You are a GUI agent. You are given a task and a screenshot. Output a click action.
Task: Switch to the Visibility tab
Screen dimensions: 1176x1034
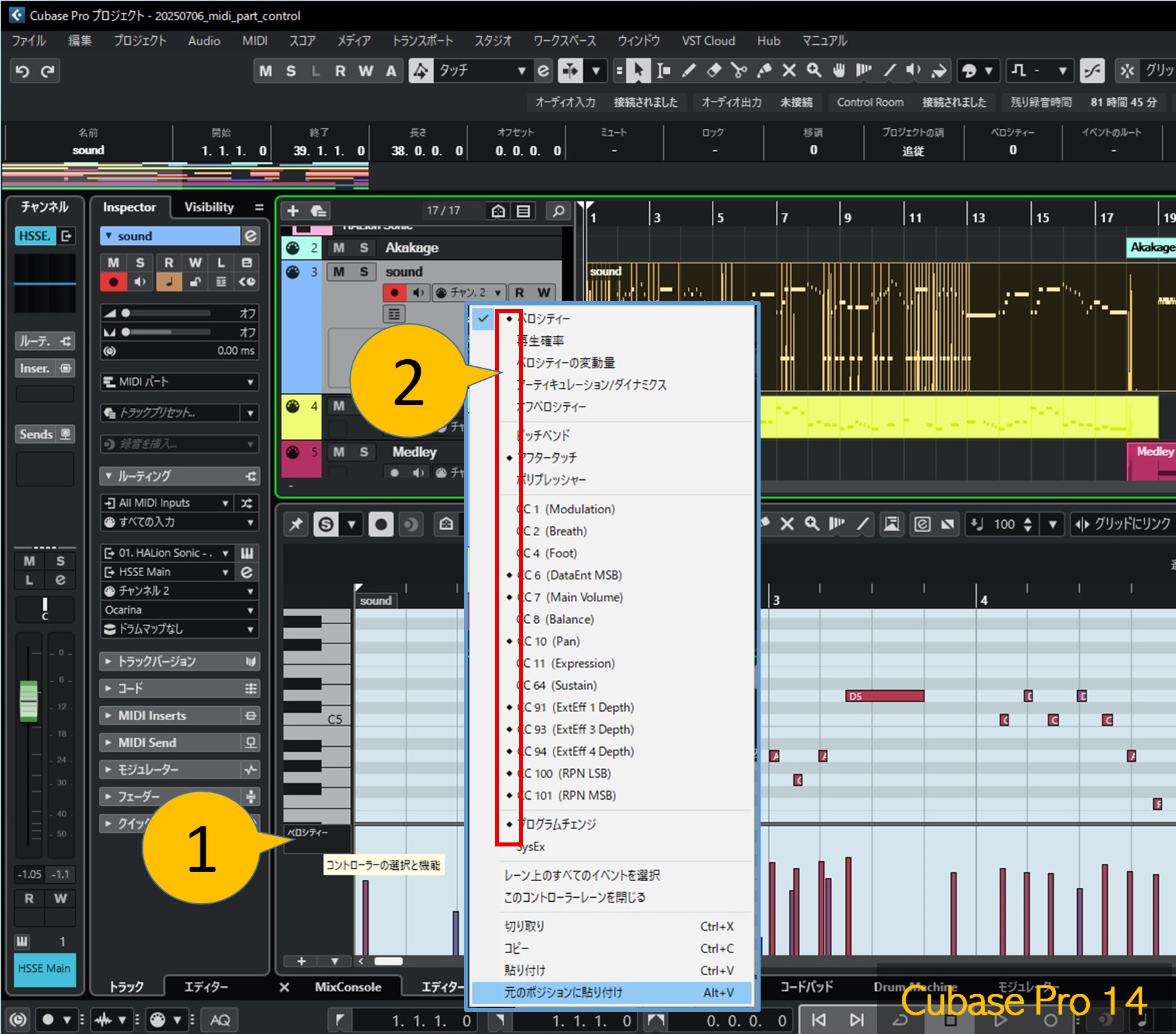[x=209, y=207]
